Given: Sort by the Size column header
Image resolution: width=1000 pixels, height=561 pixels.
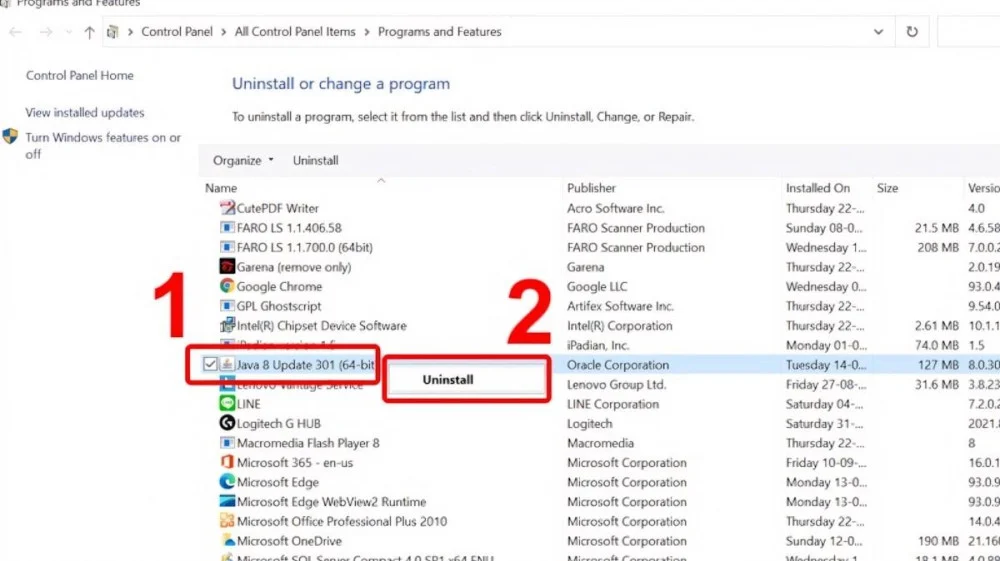Looking at the screenshot, I should [x=887, y=188].
